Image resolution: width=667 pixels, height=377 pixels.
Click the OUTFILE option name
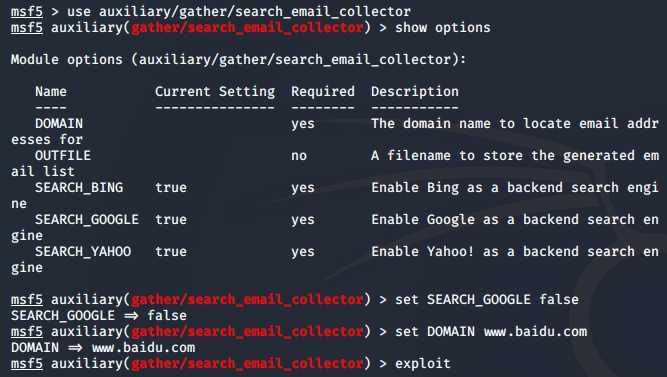coord(63,155)
